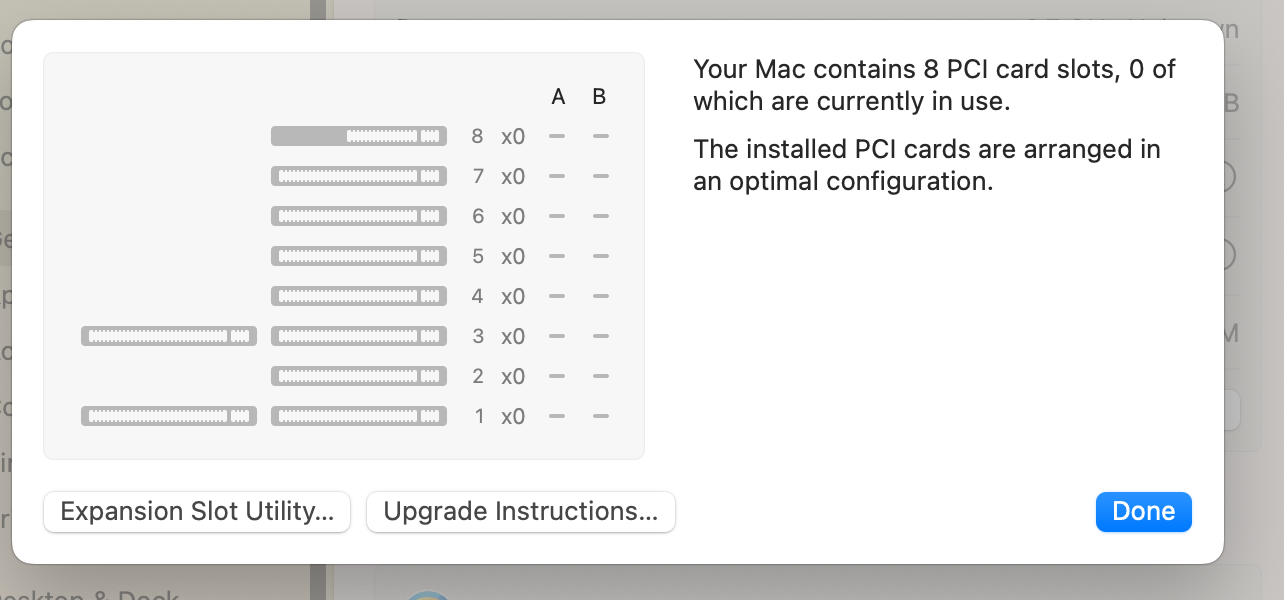Viewport: 1284px width, 600px height.
Task: Select the extra leftmost connector in slot 3's row
Action: (x=169, y=336)
